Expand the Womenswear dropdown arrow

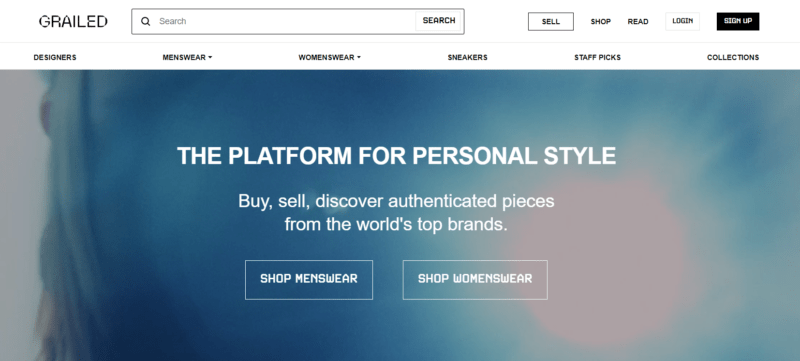(359, 58)
